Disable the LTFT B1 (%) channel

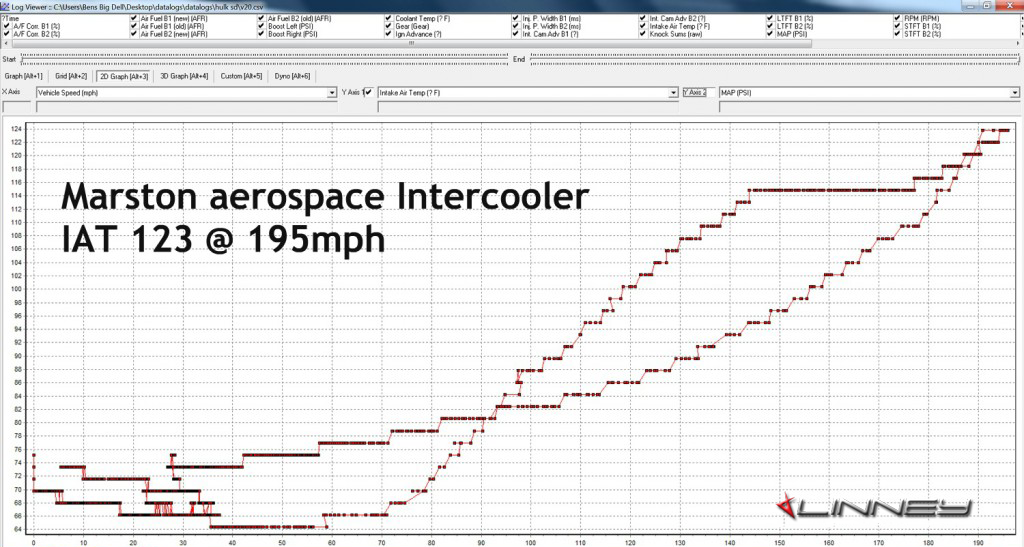pos(770,19)
